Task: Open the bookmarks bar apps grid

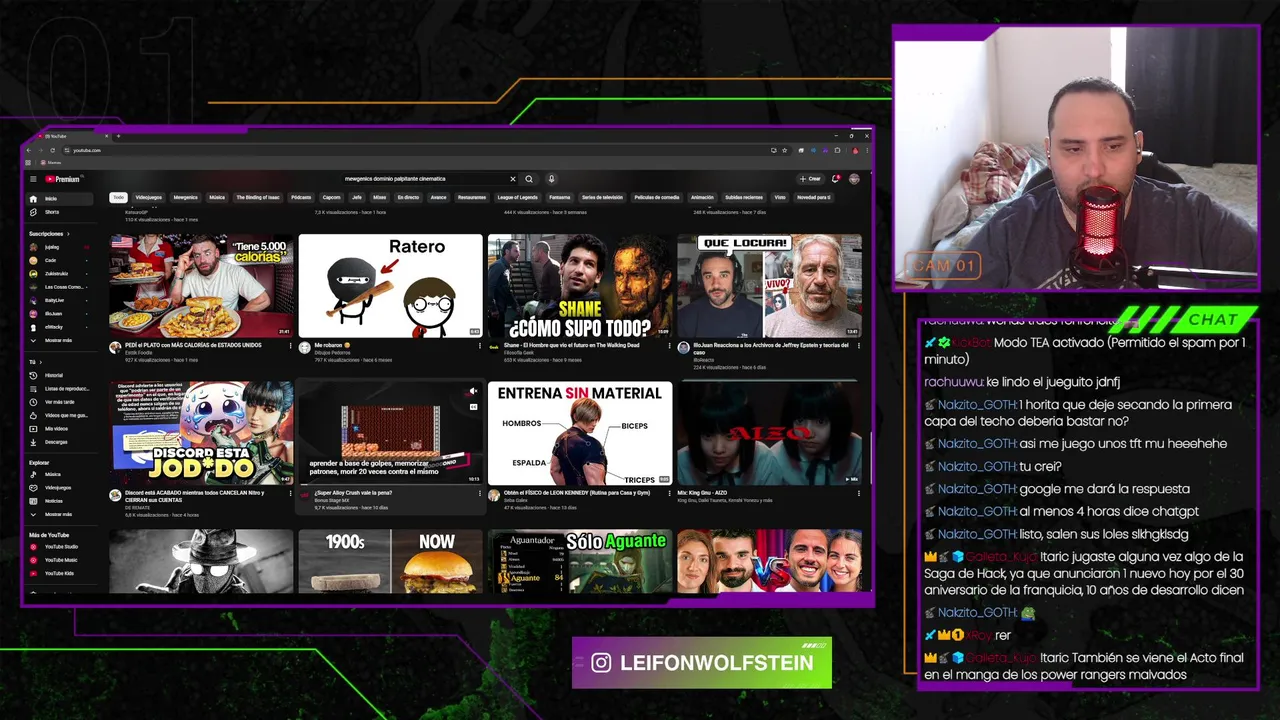Action: [29, 162]
